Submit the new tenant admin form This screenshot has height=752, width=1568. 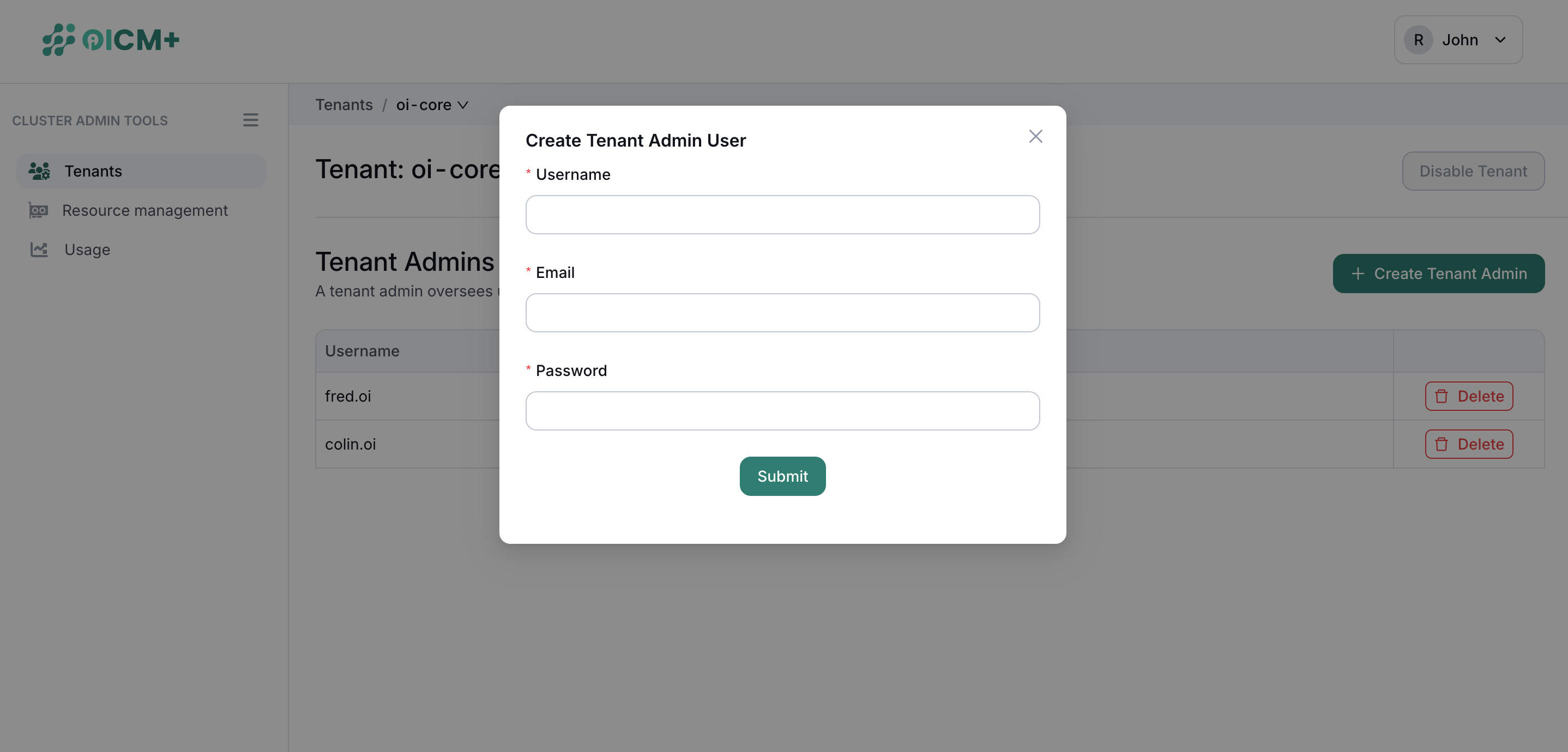pyautogui.click(x=782, y=476)
